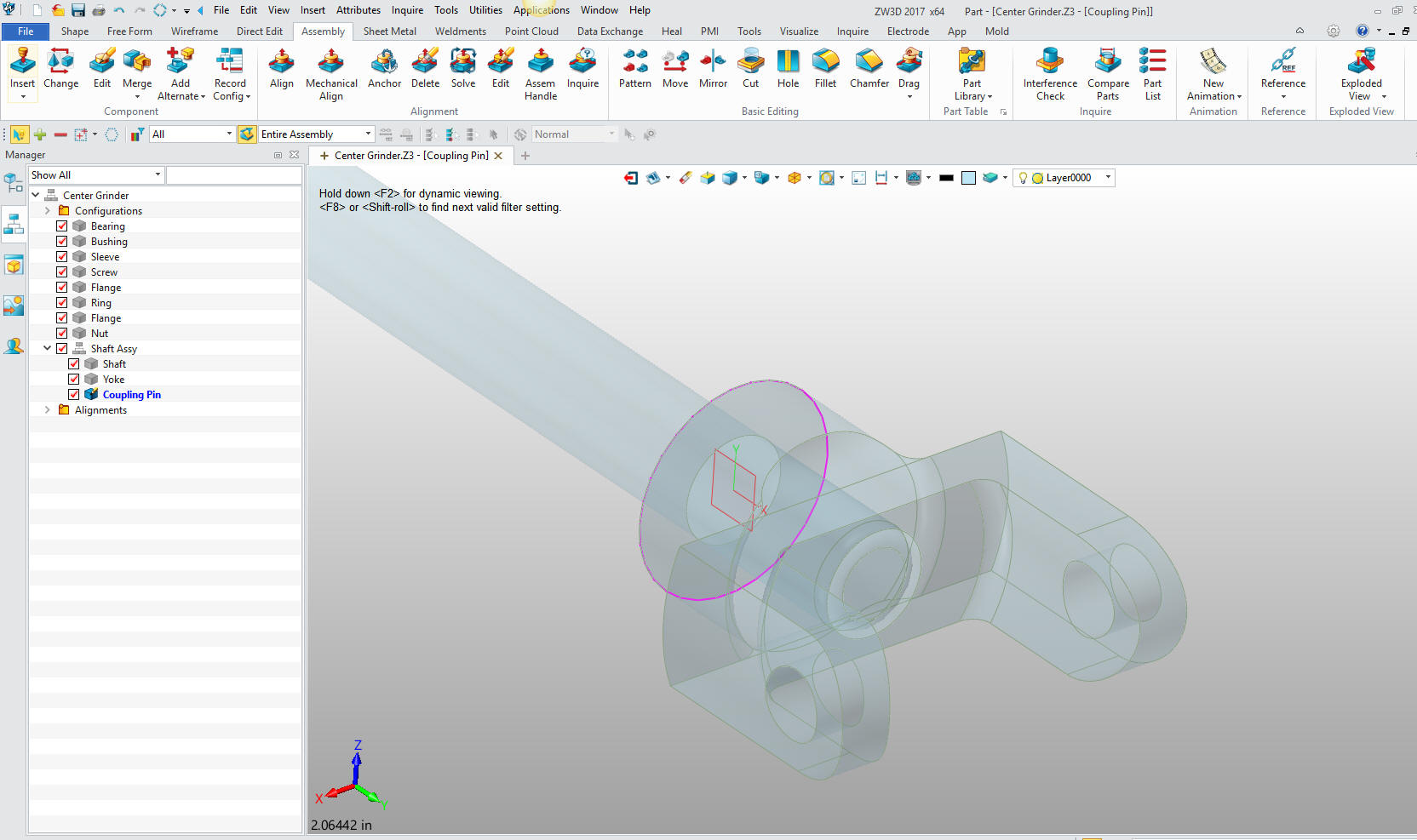Toggle the Shaft Assy checkbox
The height and width of the screenshot is (840, 1417).
[x=62, y=348]
